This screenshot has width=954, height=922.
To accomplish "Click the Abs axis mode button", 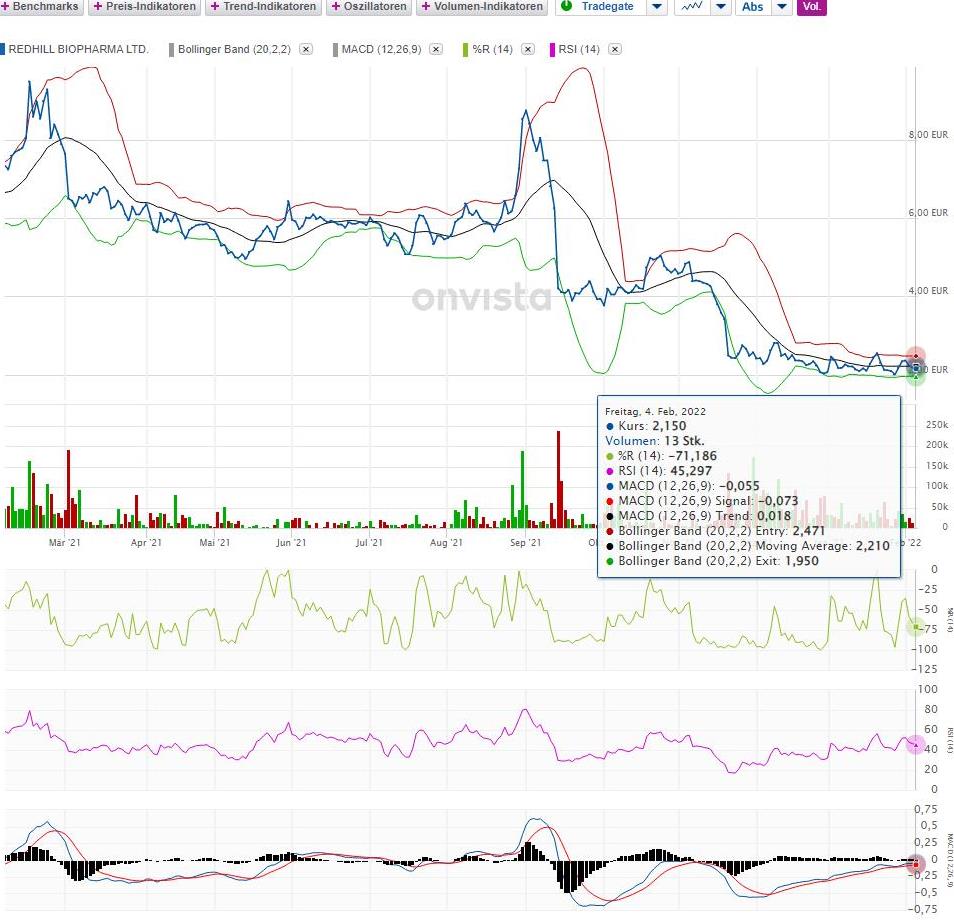I will point(752,7).
